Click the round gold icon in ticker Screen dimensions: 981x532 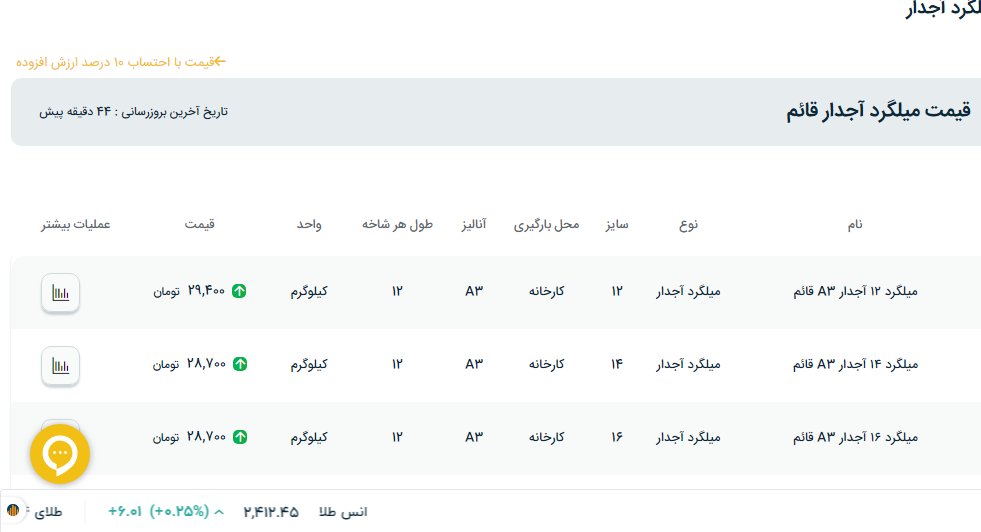pyautogui.click(x=13, y=511)
